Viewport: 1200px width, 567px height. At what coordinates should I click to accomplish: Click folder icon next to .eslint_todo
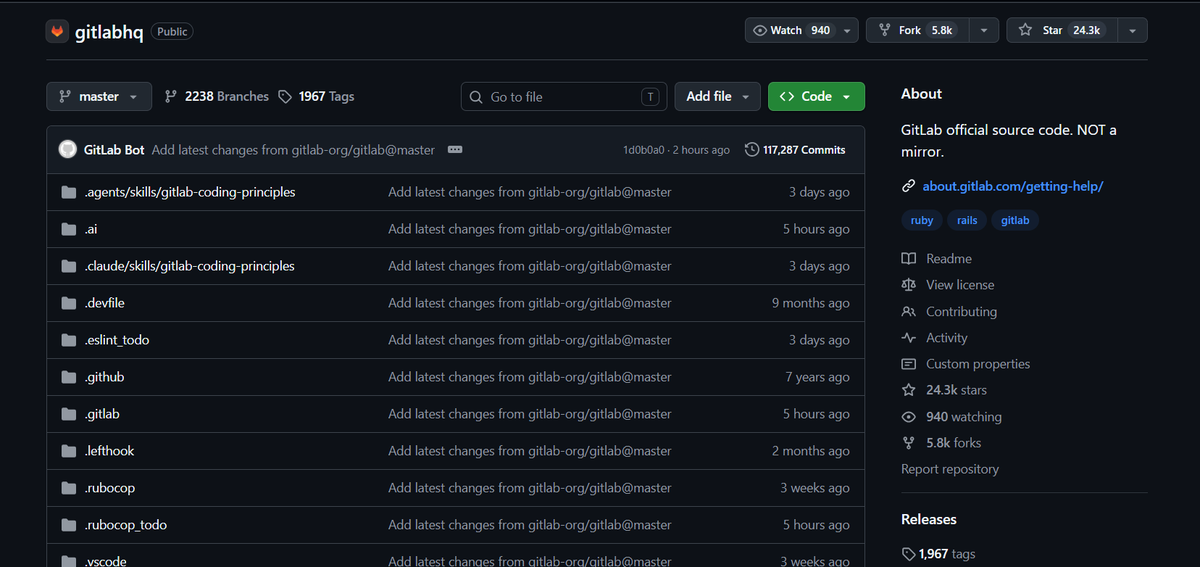click(x=69, y=340)
